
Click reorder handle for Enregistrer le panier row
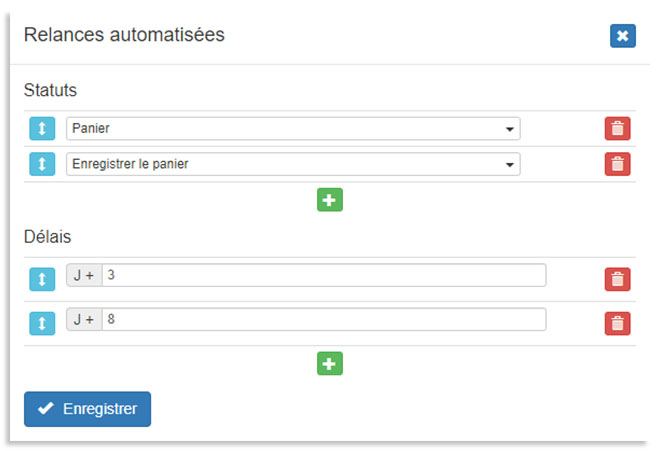tap(42, 164)
